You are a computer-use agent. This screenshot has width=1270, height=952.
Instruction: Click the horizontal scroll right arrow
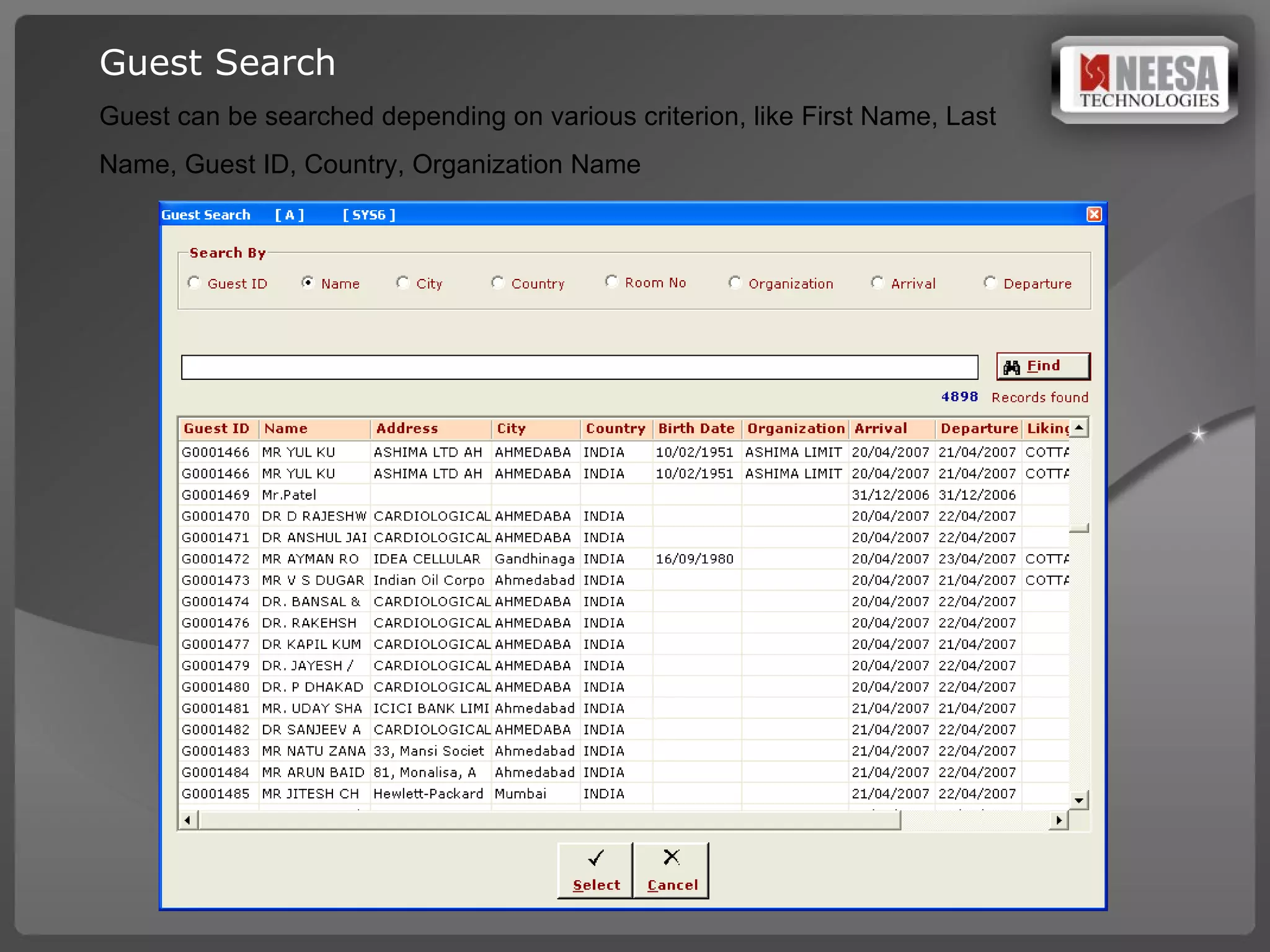click(1059, 820)
